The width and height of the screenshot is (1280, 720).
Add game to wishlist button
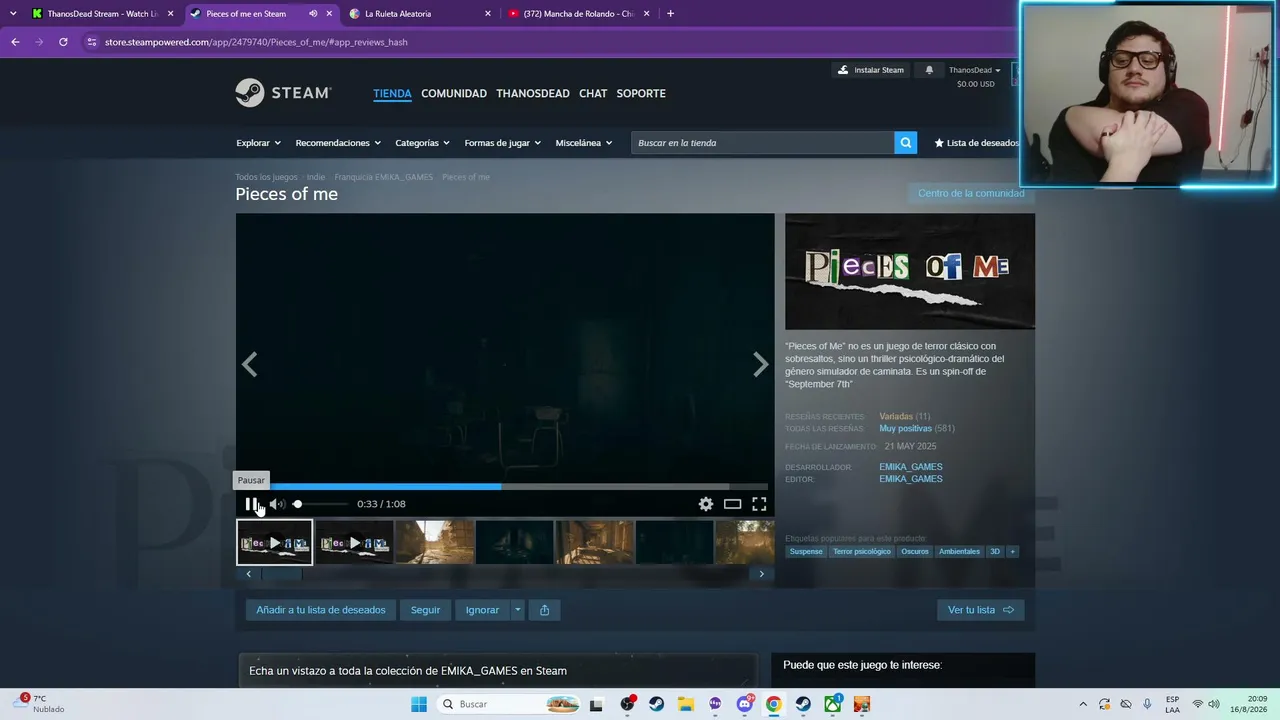pos(321,610)
